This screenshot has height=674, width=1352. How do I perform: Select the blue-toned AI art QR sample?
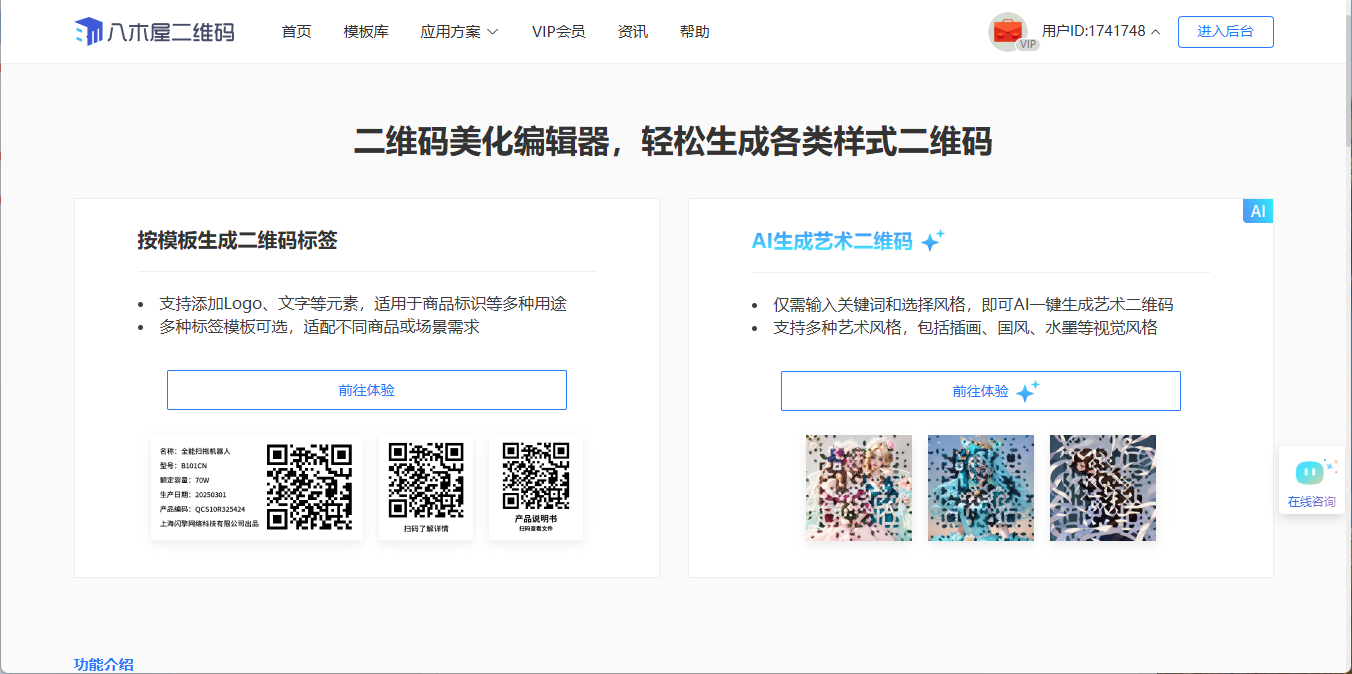coord(980,488)
